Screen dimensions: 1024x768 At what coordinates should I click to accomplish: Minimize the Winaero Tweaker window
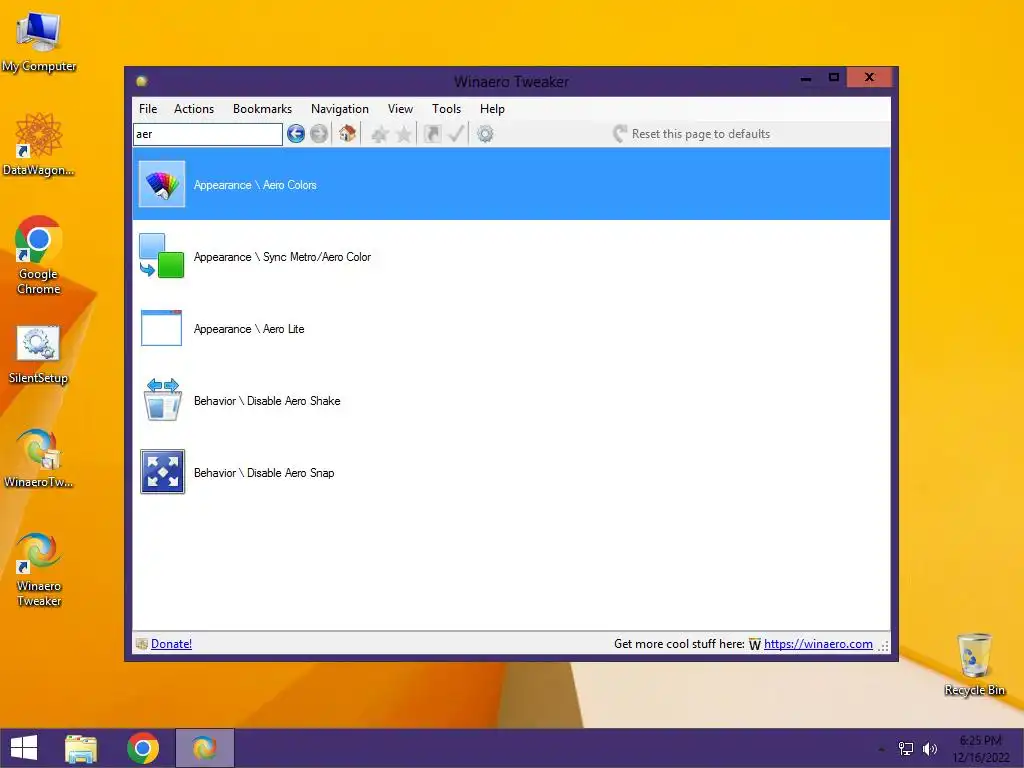806,78
